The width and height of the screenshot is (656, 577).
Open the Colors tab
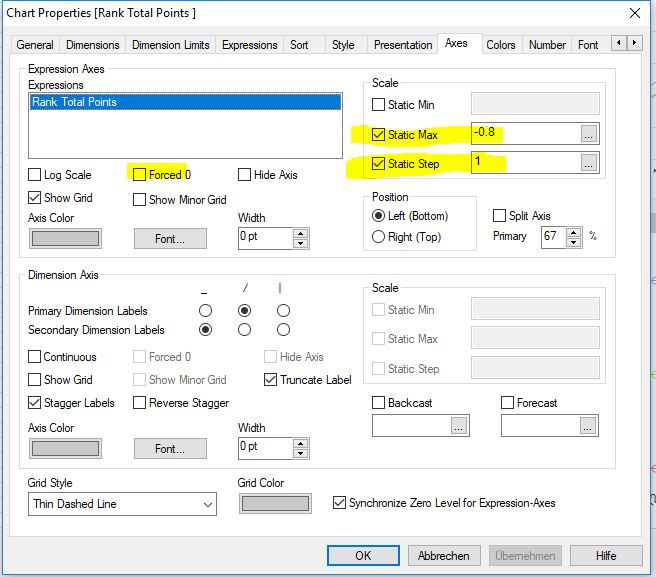point(500,45)
